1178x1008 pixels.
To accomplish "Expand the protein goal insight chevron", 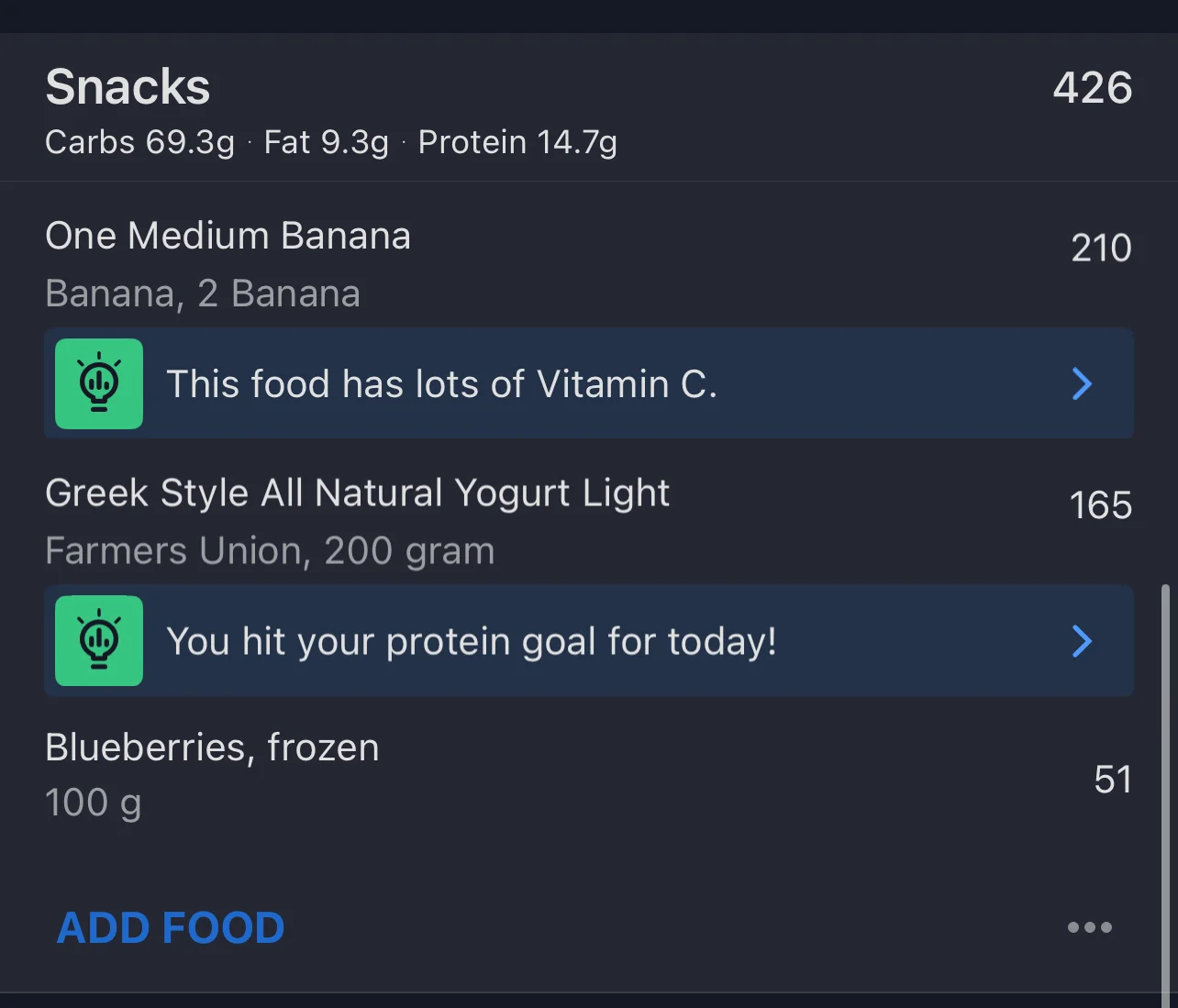I will click(x=1082, y=640).
